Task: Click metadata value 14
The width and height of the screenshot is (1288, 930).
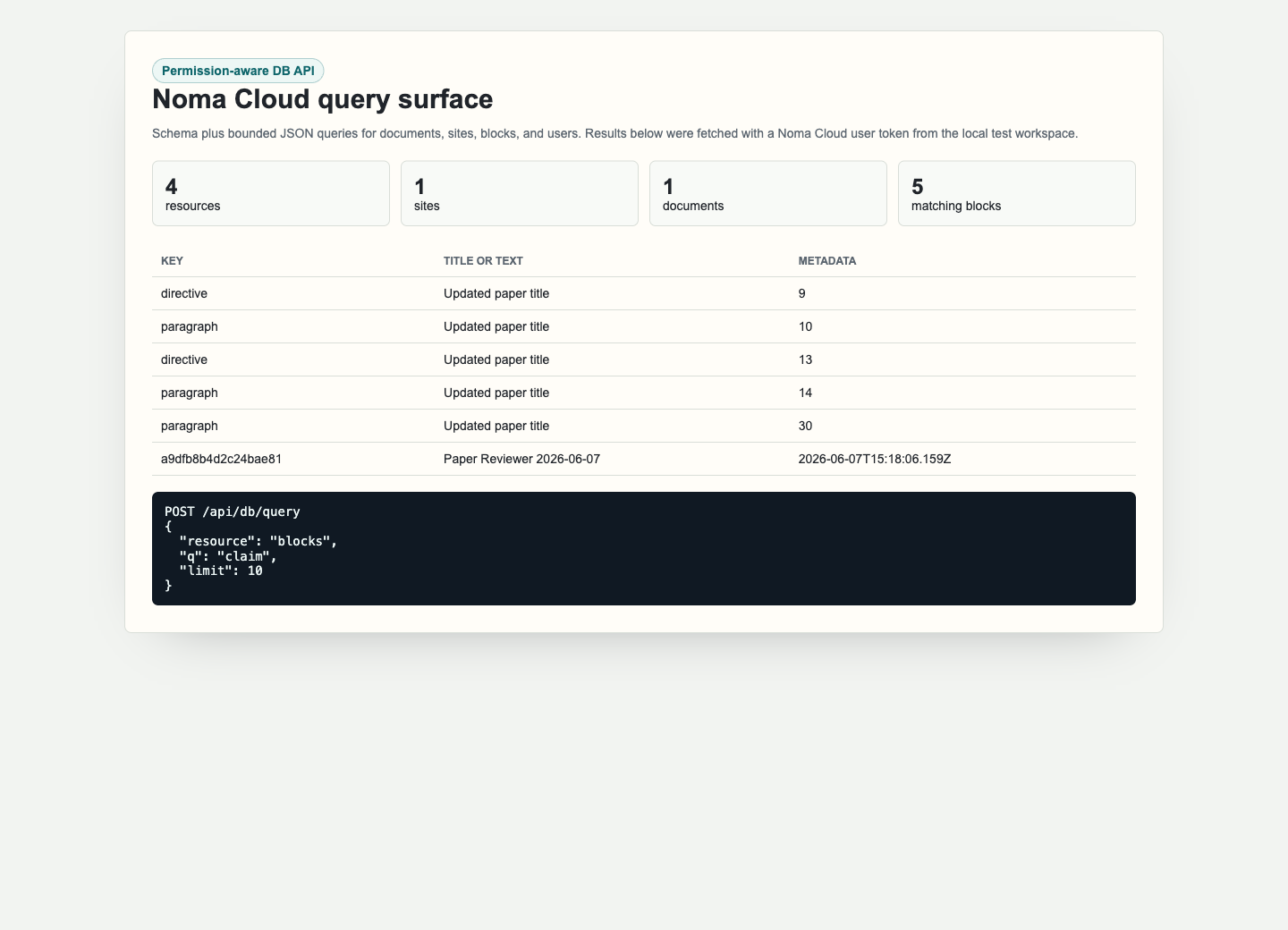Action: [806, 393]
